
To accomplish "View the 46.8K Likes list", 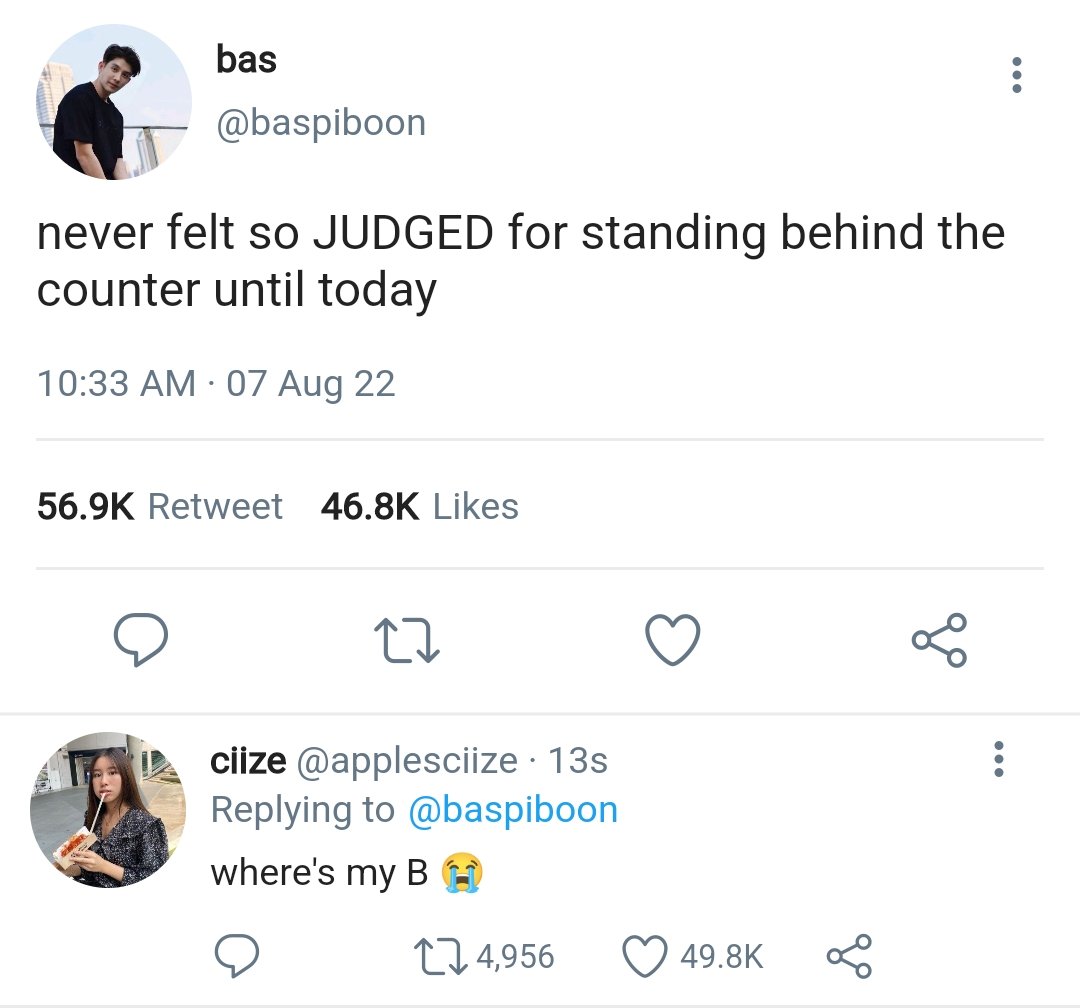I will tap(419, 506).
